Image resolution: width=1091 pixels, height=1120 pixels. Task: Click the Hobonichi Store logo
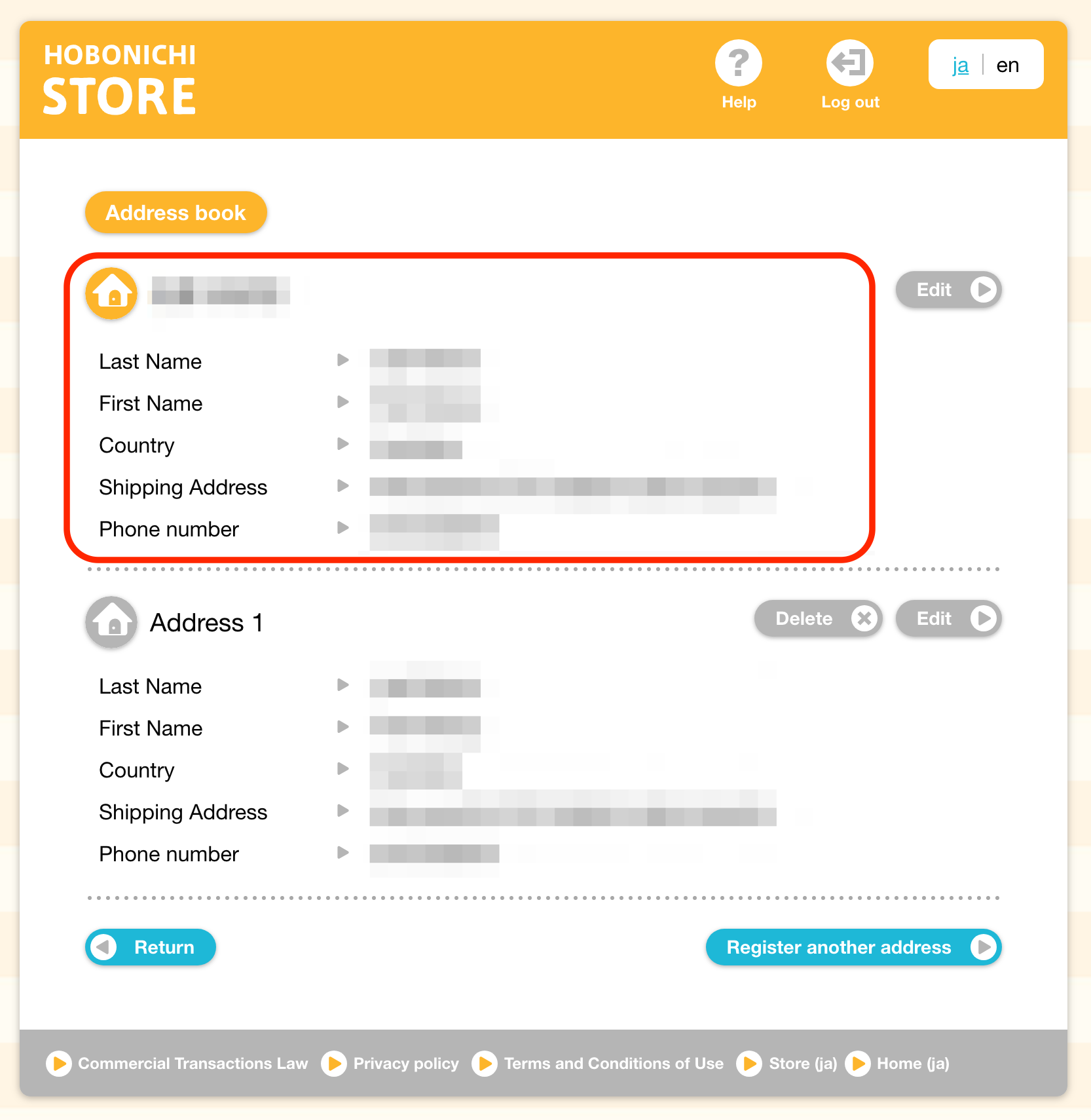[x=120, y=79]
